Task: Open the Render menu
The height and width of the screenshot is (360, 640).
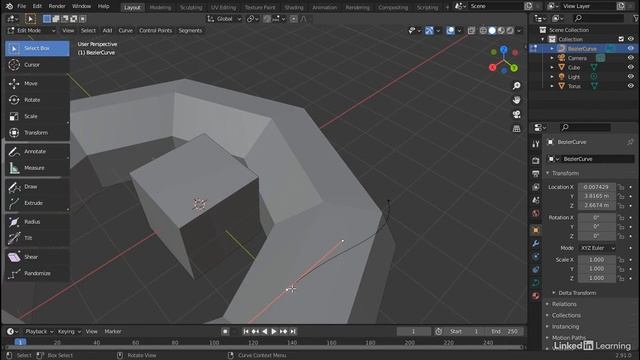Action: 57,7
